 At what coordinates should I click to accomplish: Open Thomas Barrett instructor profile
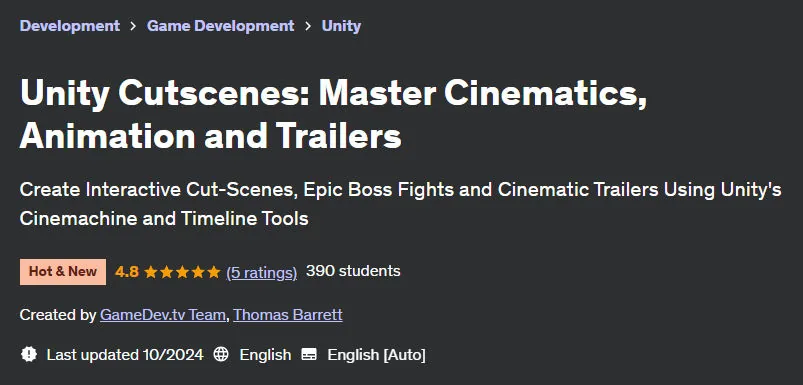point(288,314)
